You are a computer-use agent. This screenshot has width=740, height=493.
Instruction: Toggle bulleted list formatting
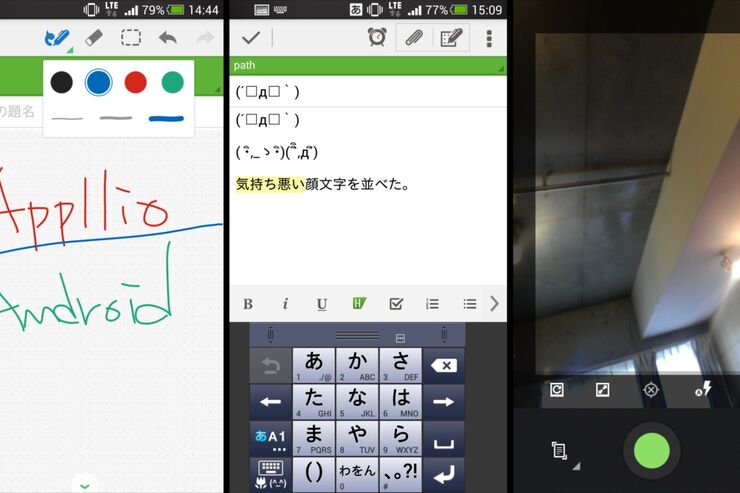point(470,304)
